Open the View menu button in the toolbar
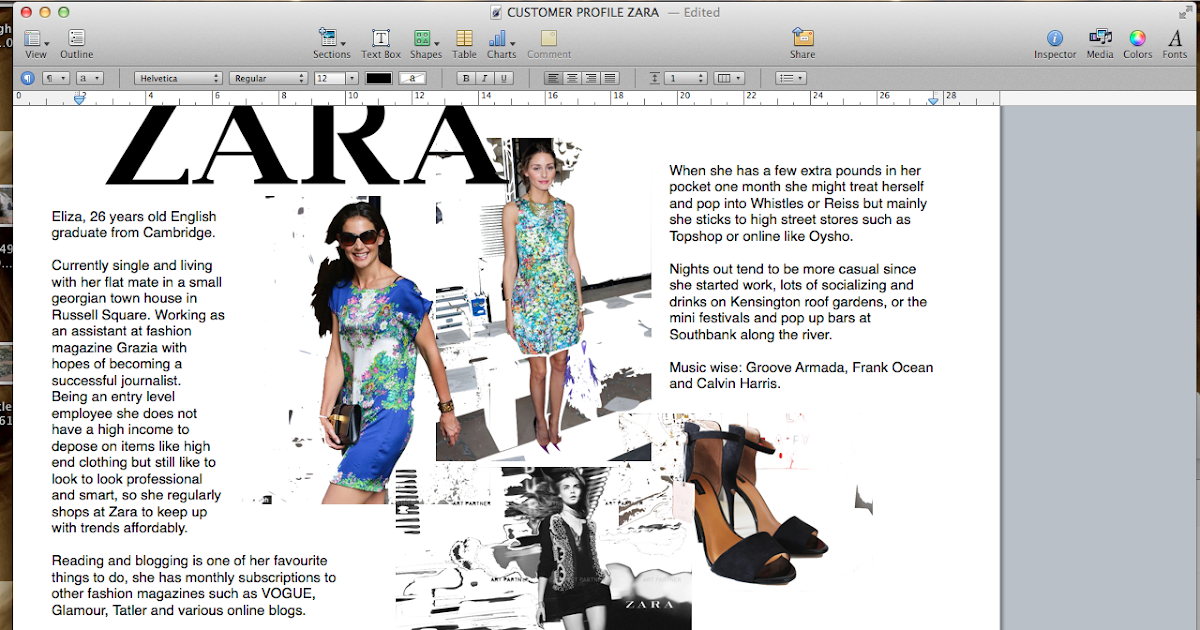The width and height of the screenshot is (1200, 630). coord(35,43)
